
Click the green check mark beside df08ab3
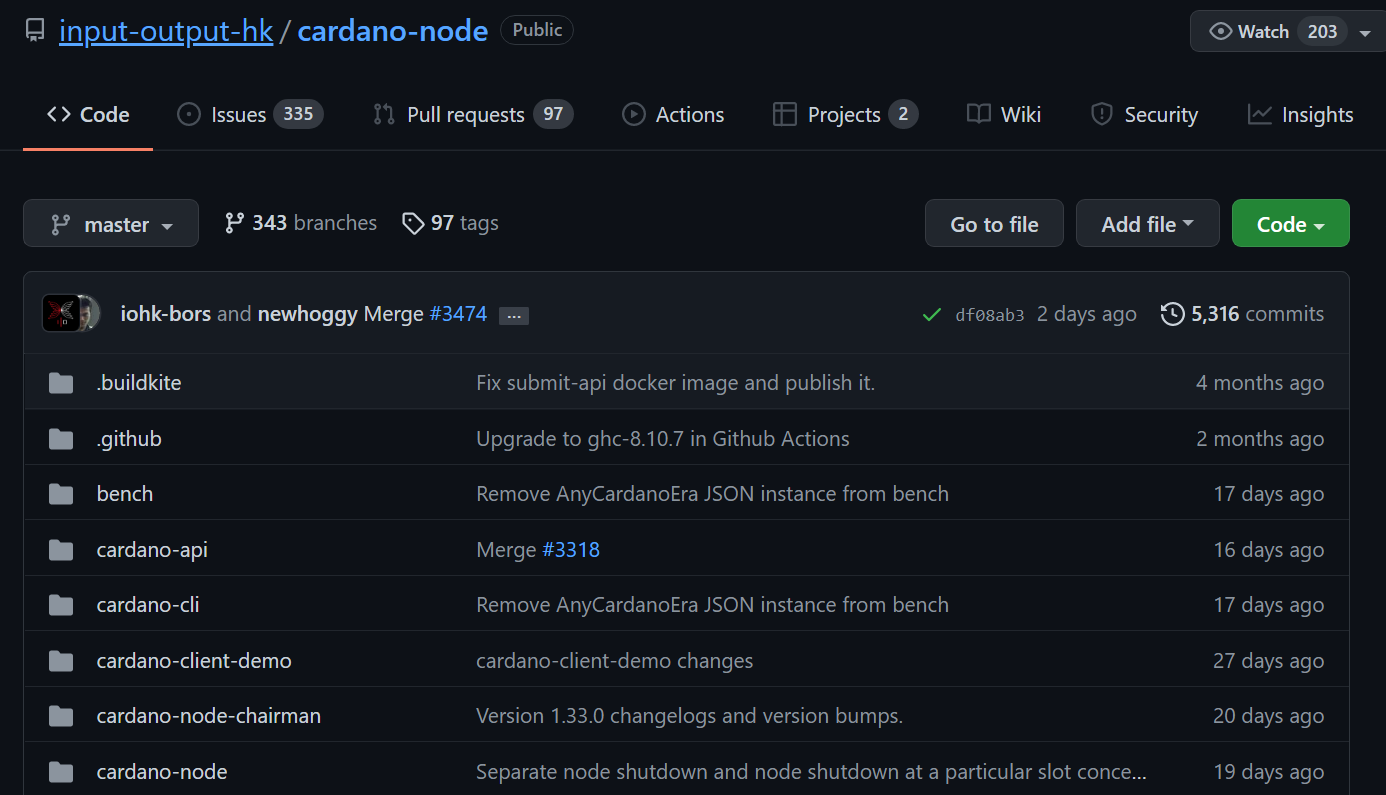[x=931, y=313]
